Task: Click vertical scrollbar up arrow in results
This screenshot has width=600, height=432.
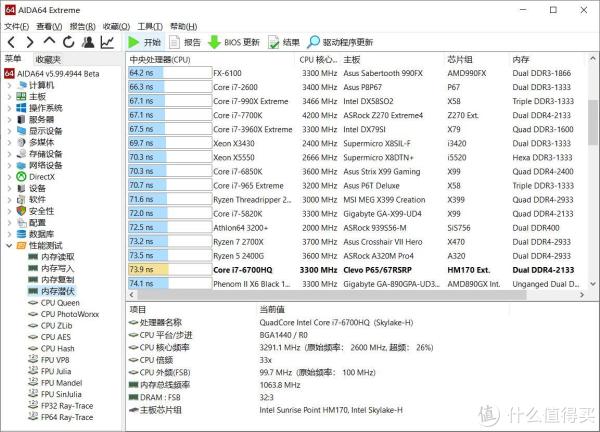Action: (x=593, y=59)
